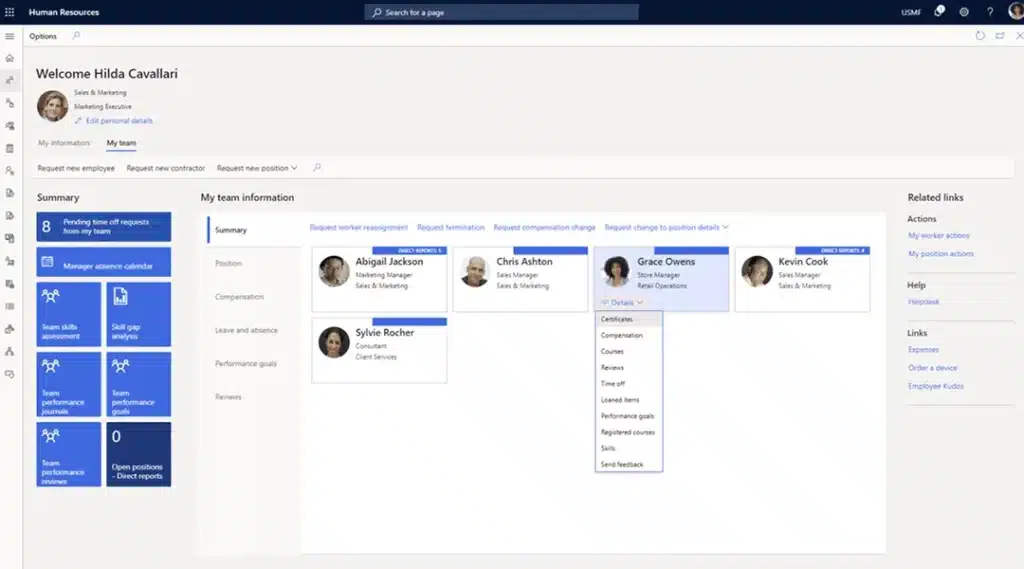Switch to My information tab
1024x569 pixels.
tap(63, 143)
